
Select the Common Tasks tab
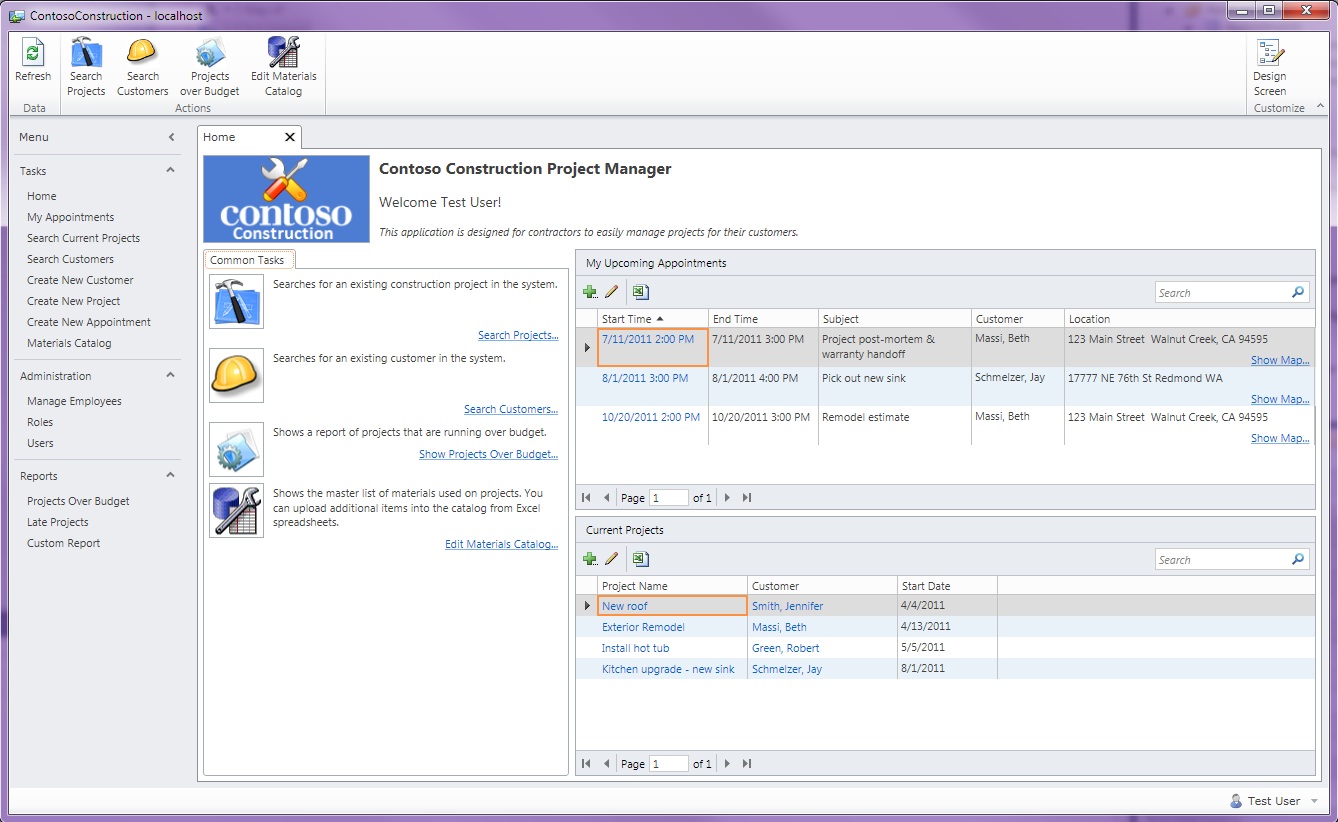pyautogui.click(x=248, y=260)
